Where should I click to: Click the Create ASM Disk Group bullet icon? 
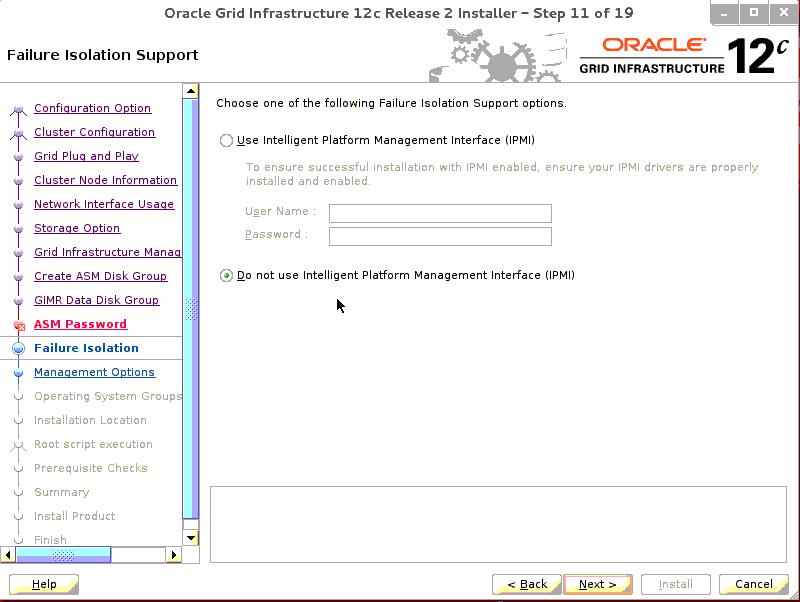coord(18,277)
